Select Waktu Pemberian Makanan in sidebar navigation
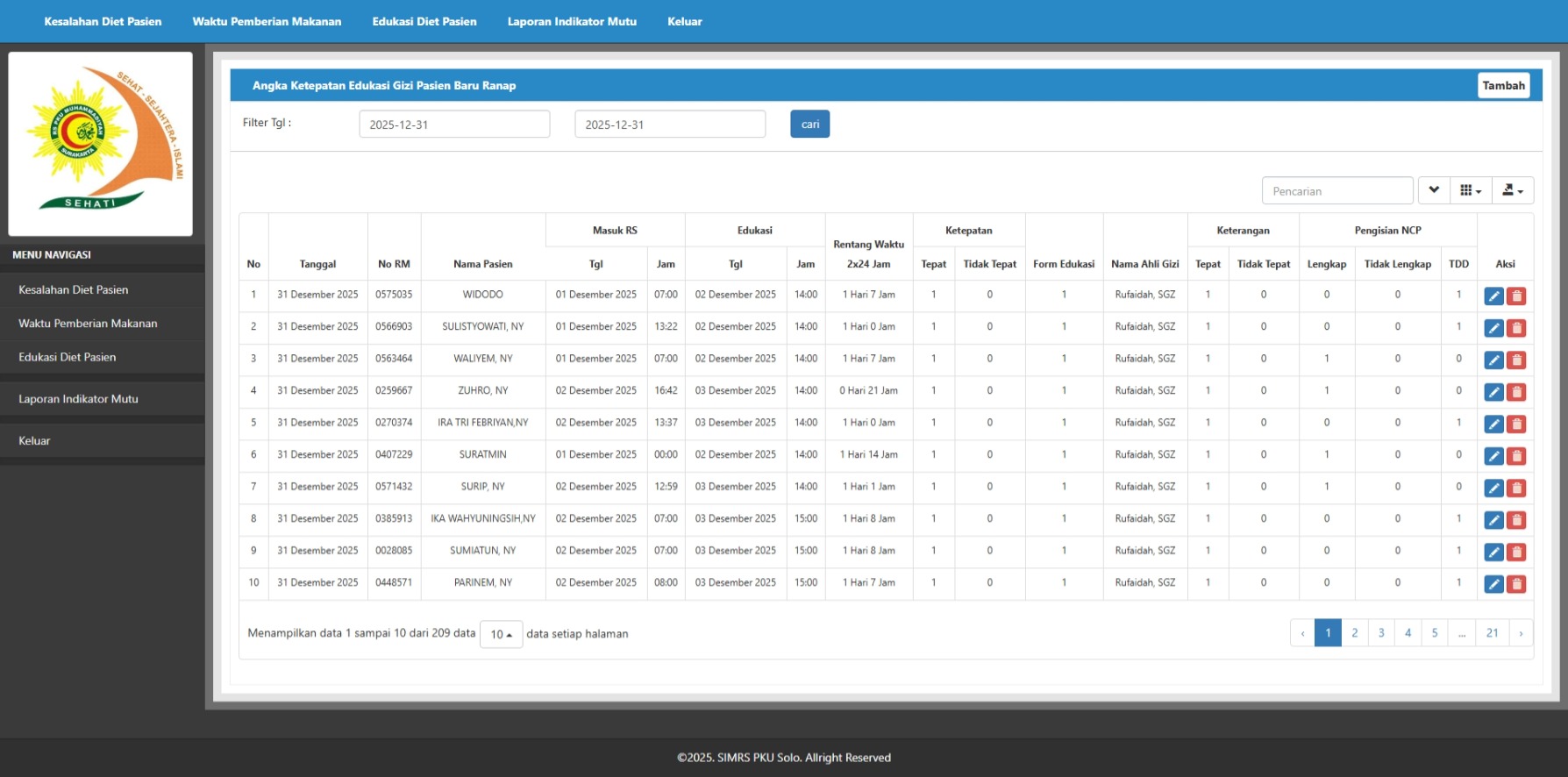Image resolution: width=1568 pixels, height=777 pixels. [102, 324]
